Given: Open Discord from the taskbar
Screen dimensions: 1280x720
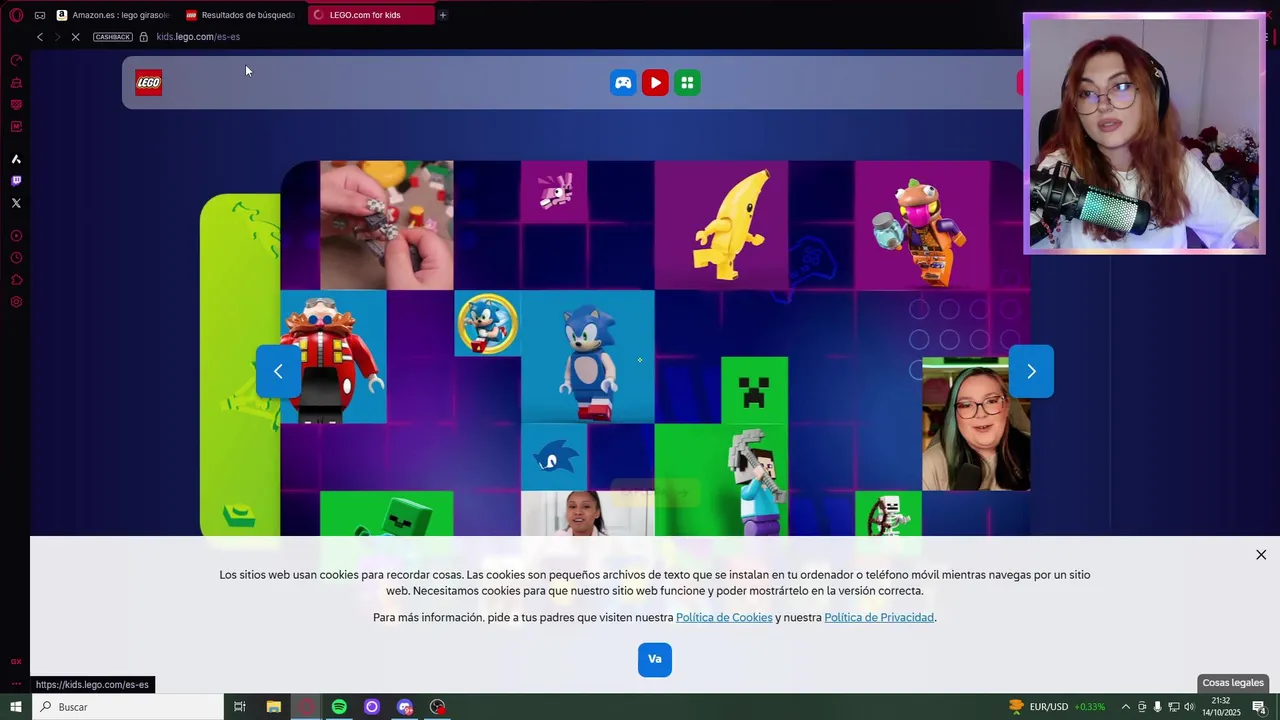Looking at the screenshot, I should click(405, 707).
